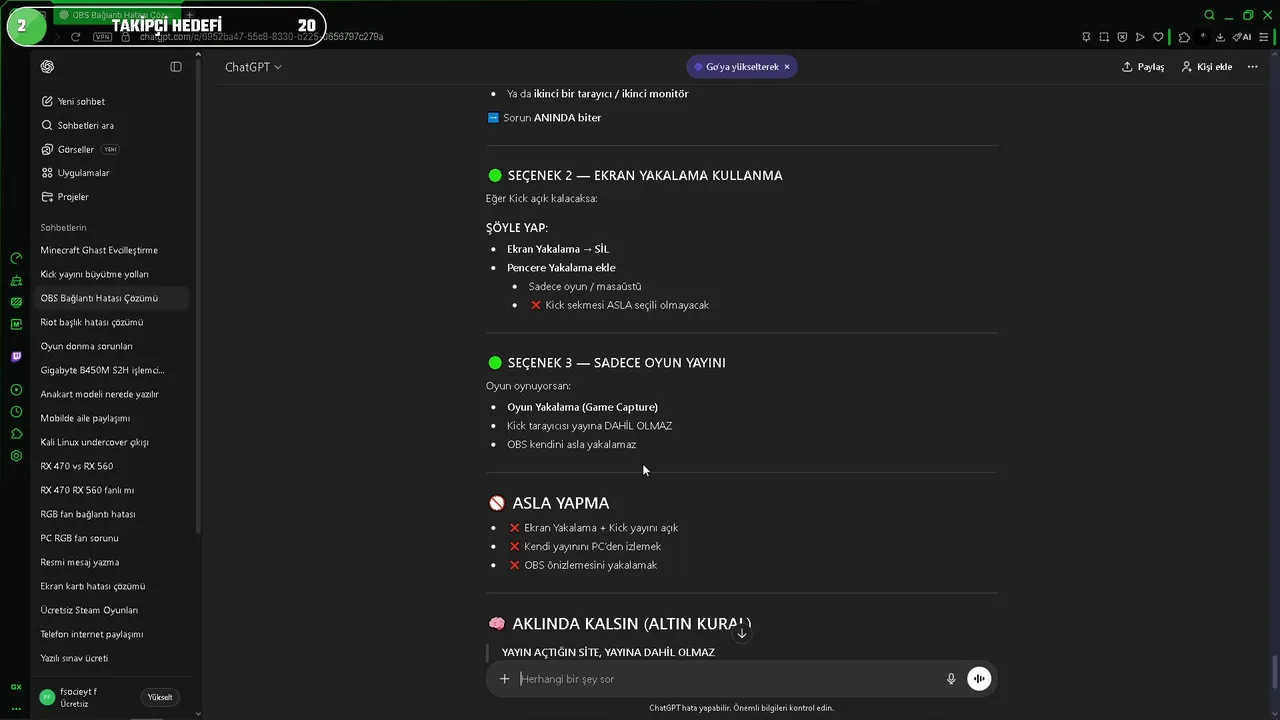Viewport: 1280px width, 720px height.
Task: Click the chatgpt.com address bar URL
Action: tap(260, 37)
